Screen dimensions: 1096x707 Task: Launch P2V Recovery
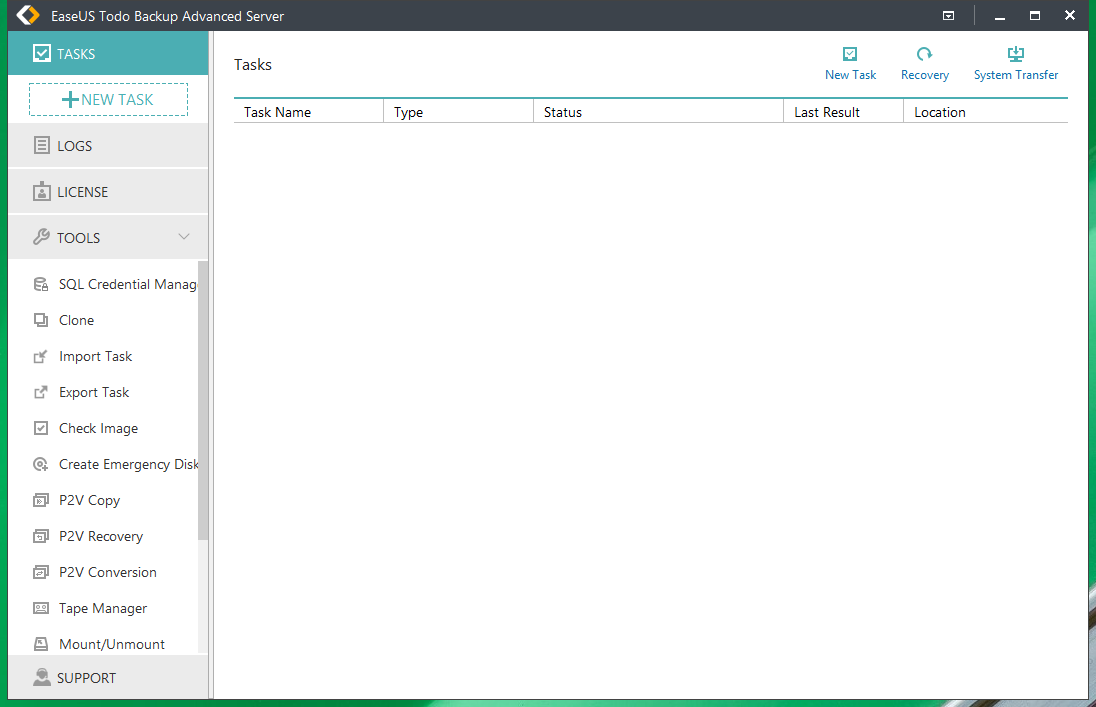(x=99, y=536)
